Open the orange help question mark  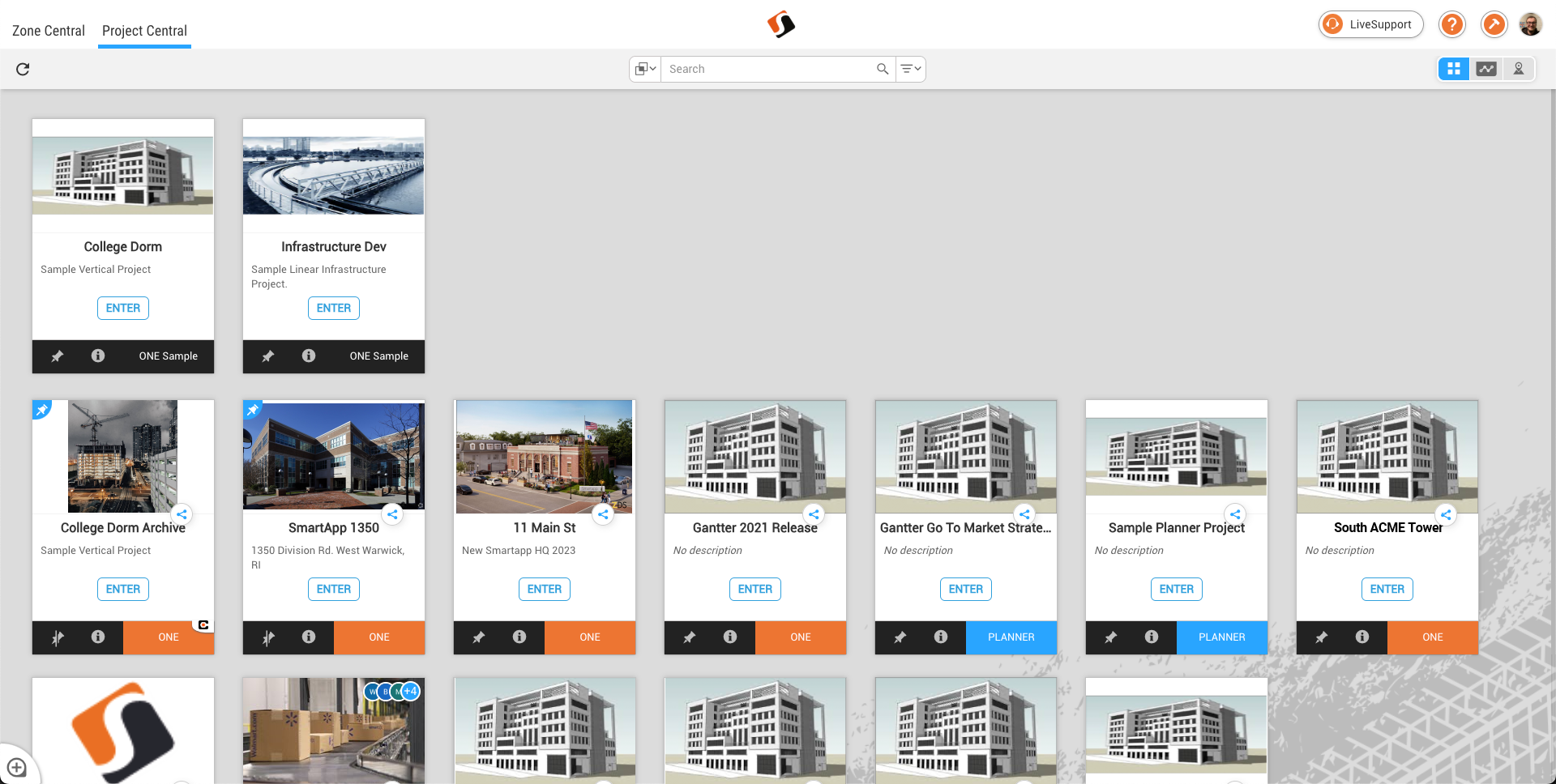[1452, 24]
